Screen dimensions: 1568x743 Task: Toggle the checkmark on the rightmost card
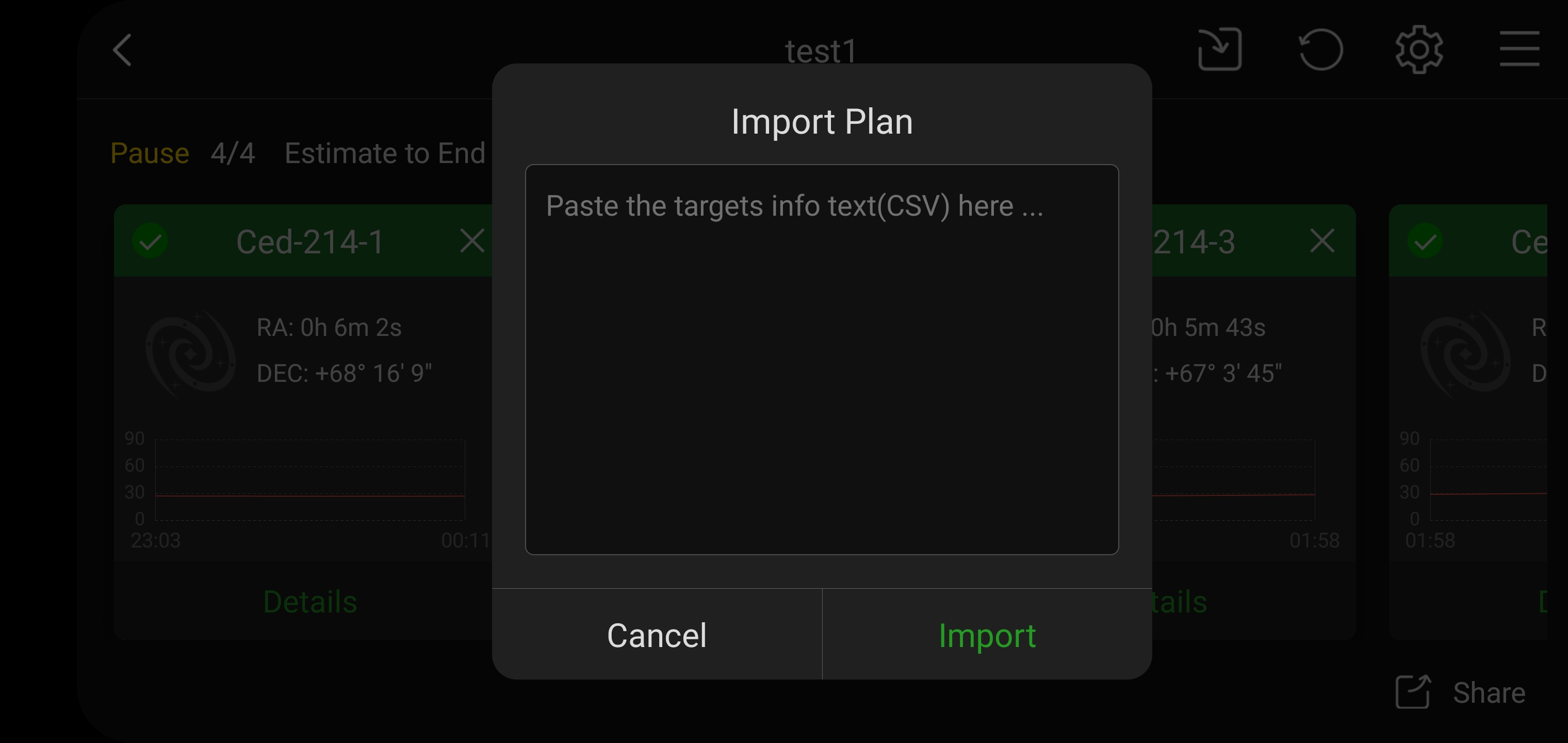(x=1425, y=241)
